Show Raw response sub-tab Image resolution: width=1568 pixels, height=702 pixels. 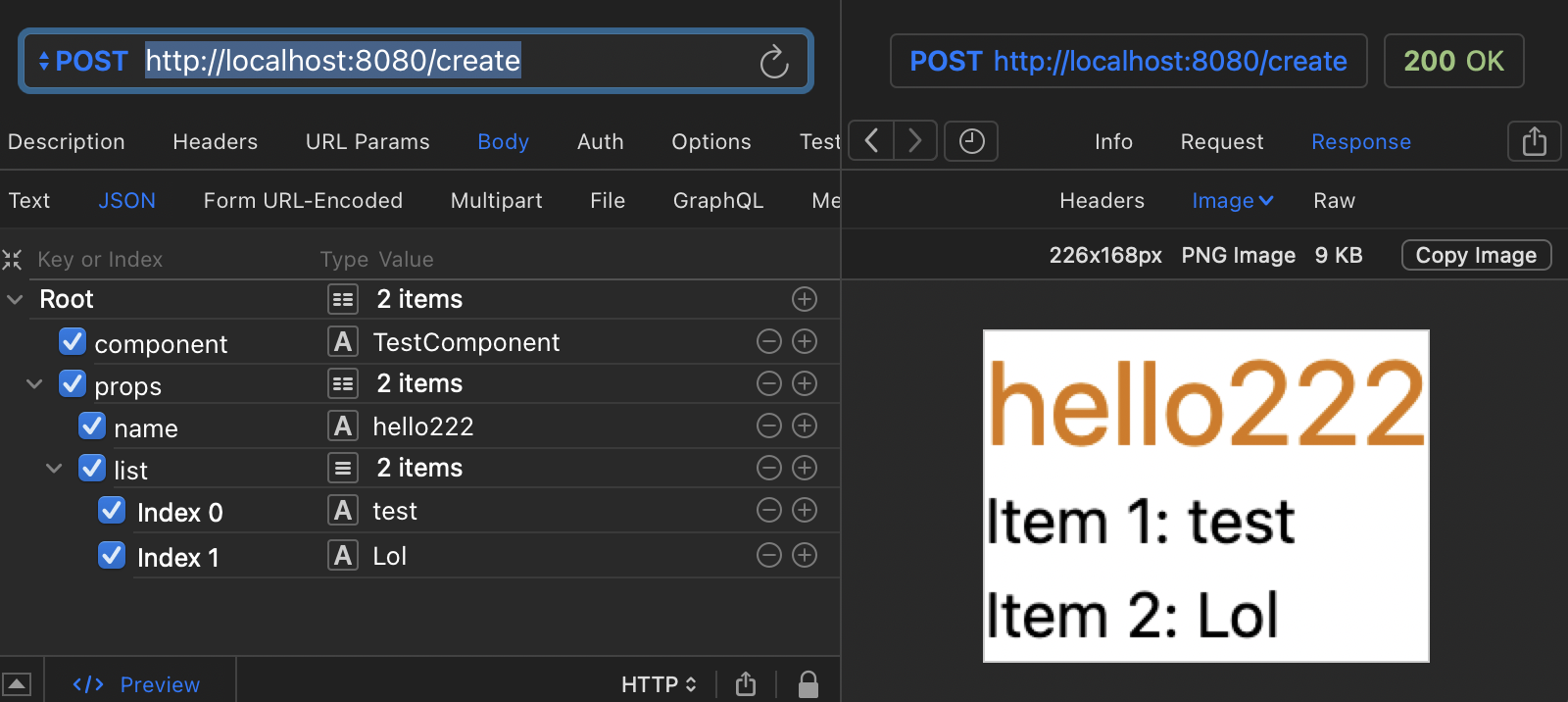pyautogui.click(x=1335, y=200)
